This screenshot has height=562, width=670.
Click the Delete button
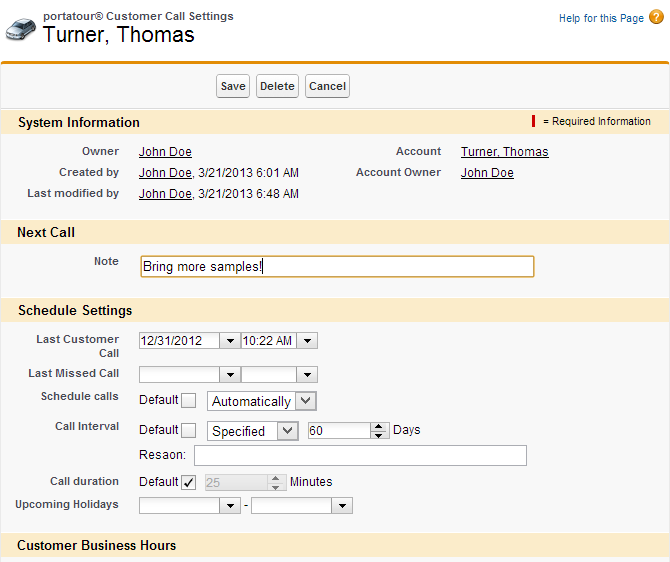point(277,86)
